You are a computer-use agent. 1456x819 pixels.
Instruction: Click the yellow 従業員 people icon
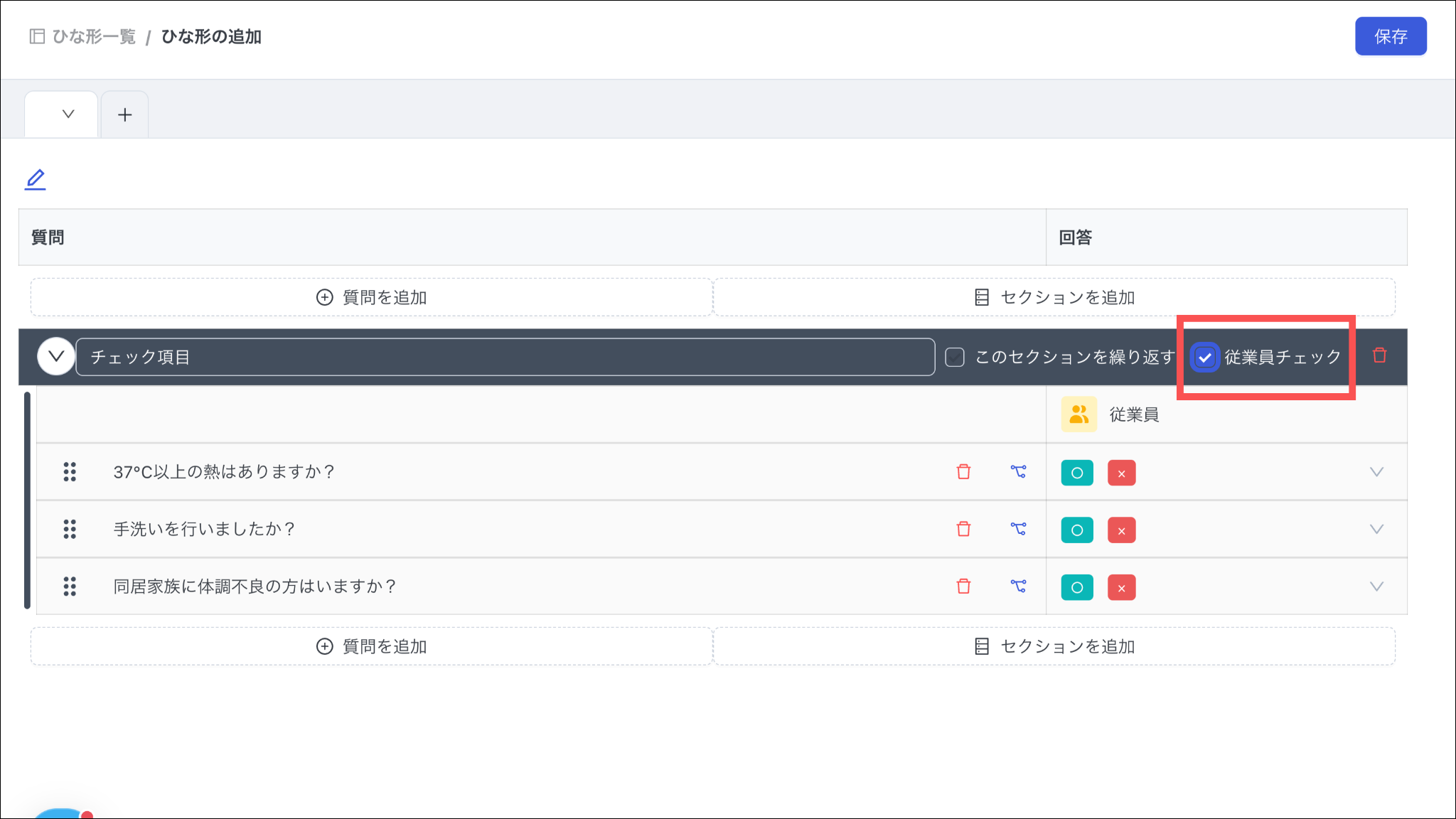point(1078,414)
